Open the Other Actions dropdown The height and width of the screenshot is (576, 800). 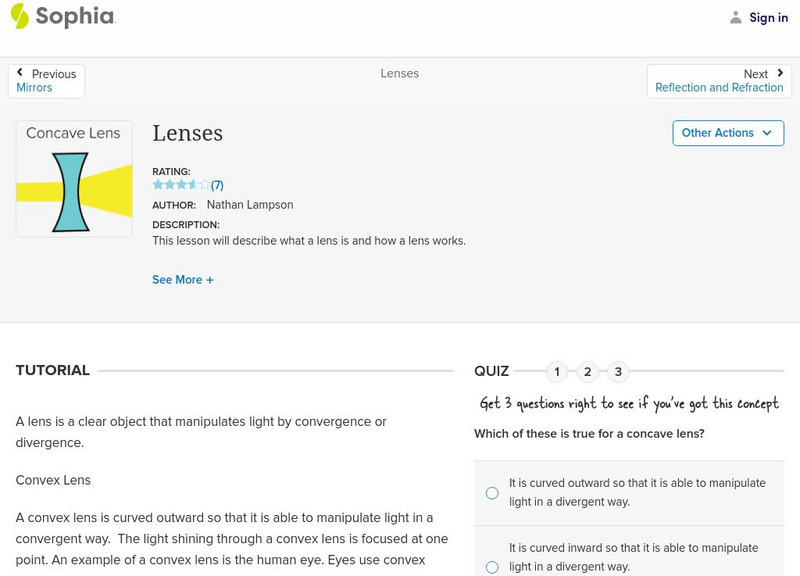pyautogui.click(x=727, y=133)
